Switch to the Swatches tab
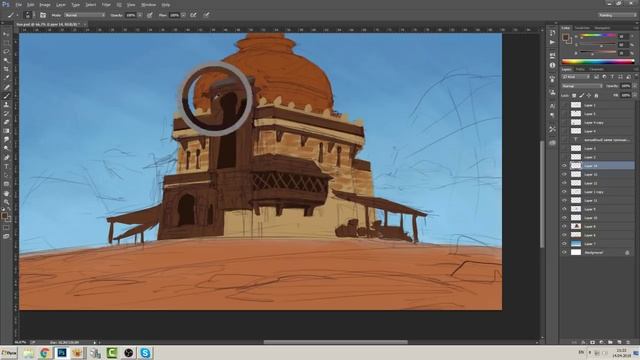The width and height of the screenshot is (640, 360). [582, 28]
